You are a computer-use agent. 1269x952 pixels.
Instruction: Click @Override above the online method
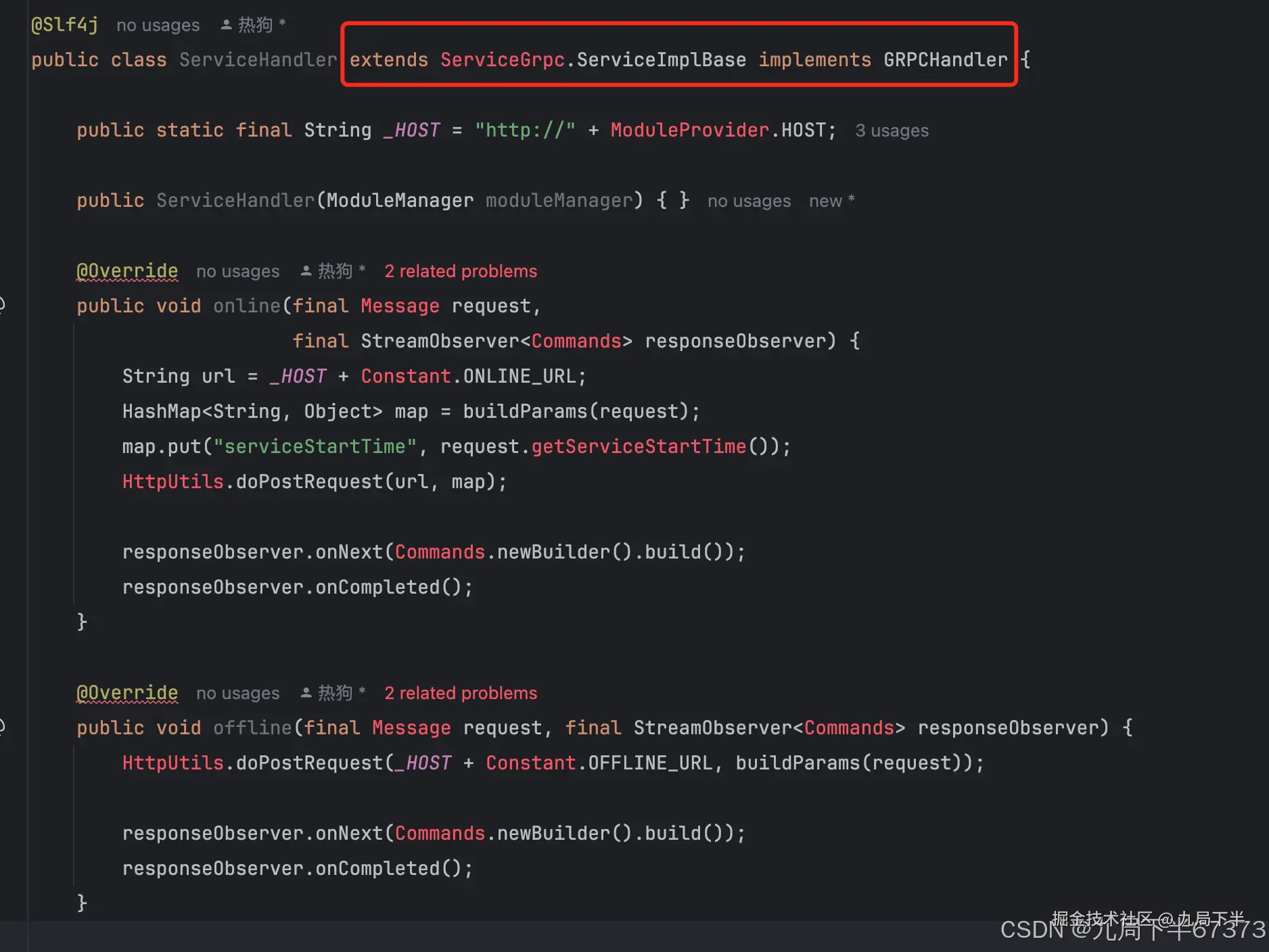point(127,271)
